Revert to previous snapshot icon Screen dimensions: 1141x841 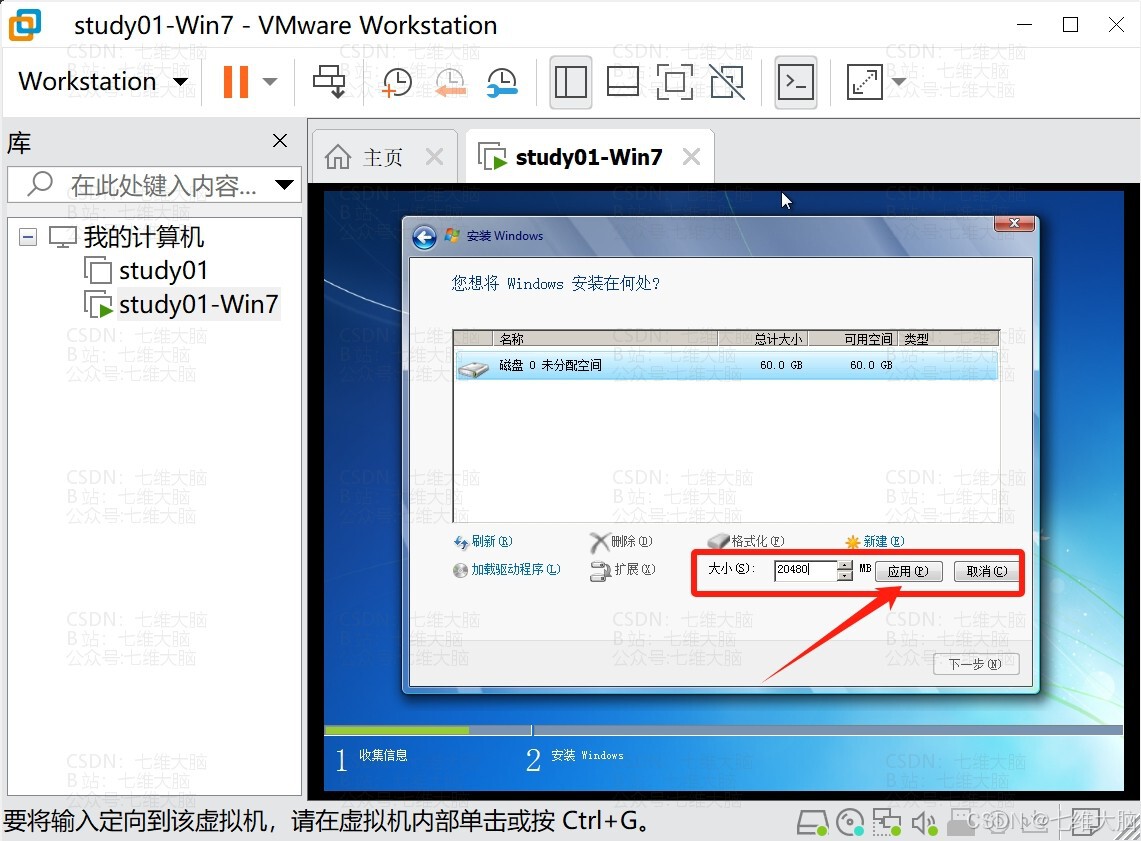450,81
